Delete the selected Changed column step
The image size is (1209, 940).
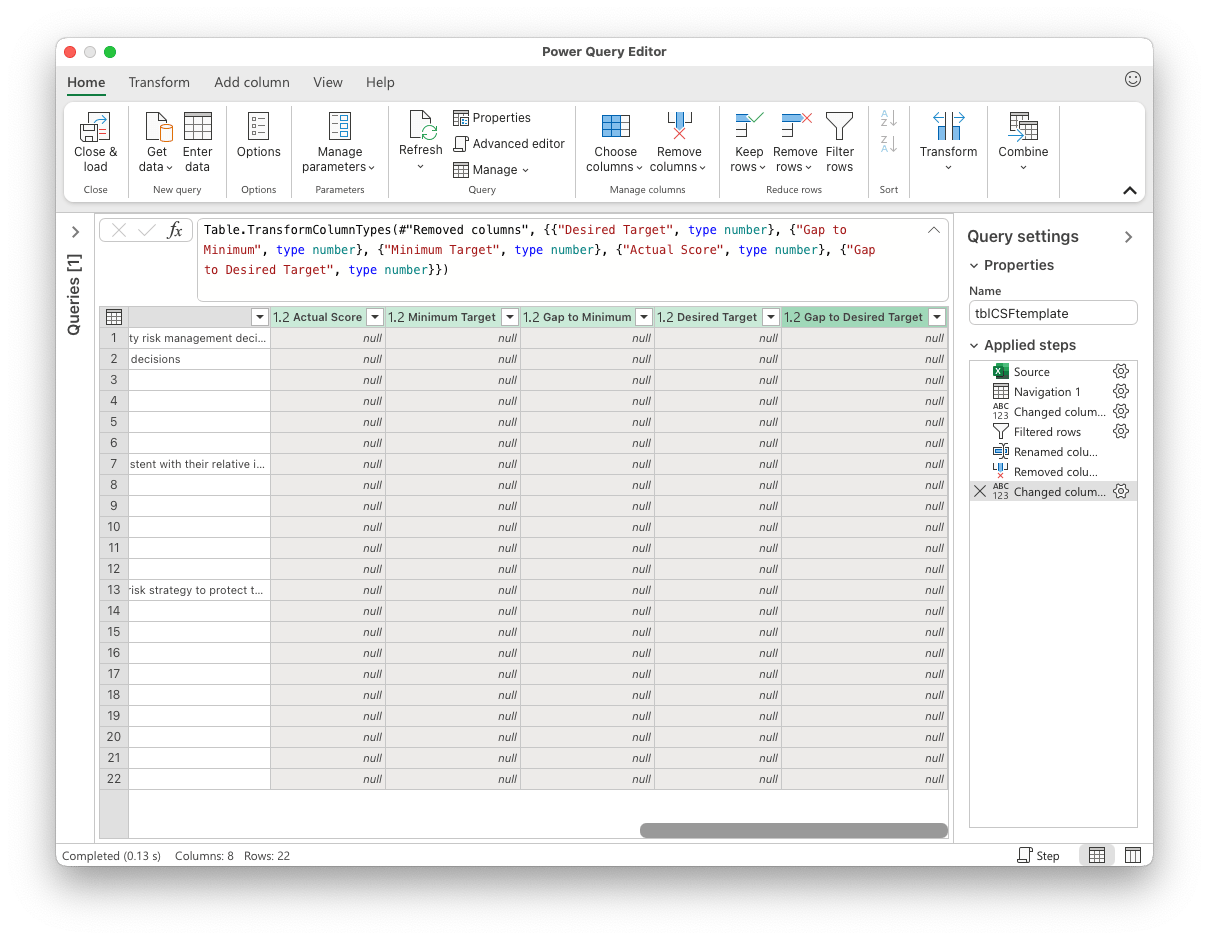click(980, 492)
